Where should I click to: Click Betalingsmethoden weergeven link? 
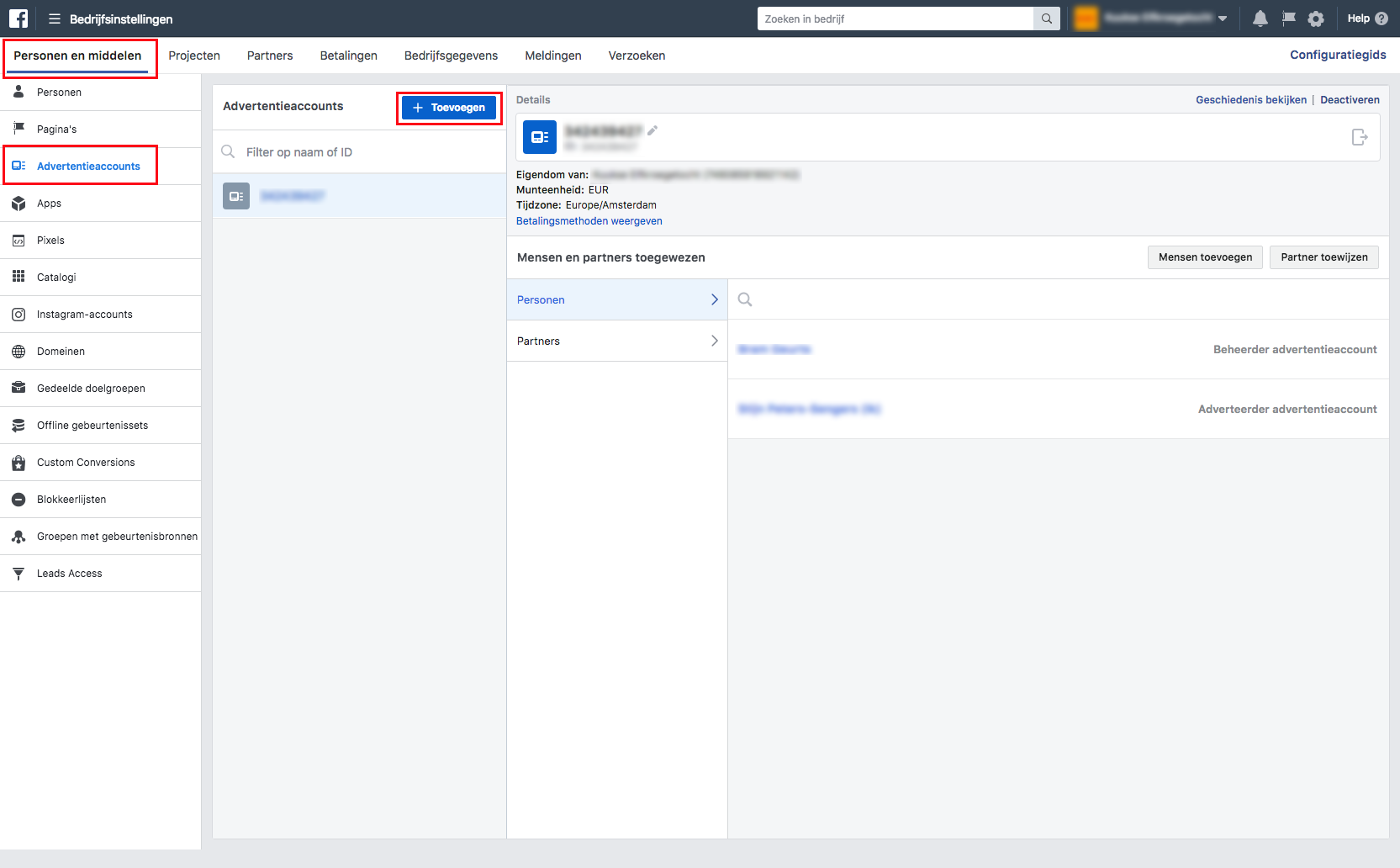tap(589, 221)
